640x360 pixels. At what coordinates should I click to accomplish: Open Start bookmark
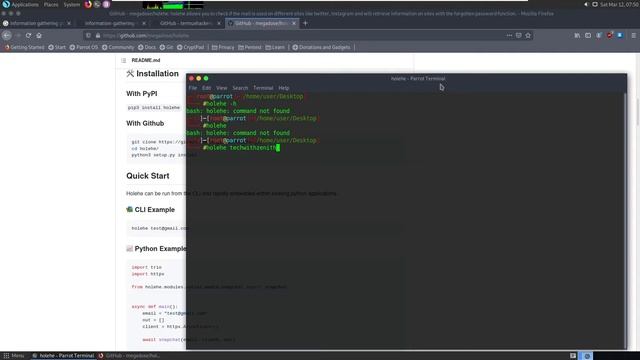pos(57,47)
